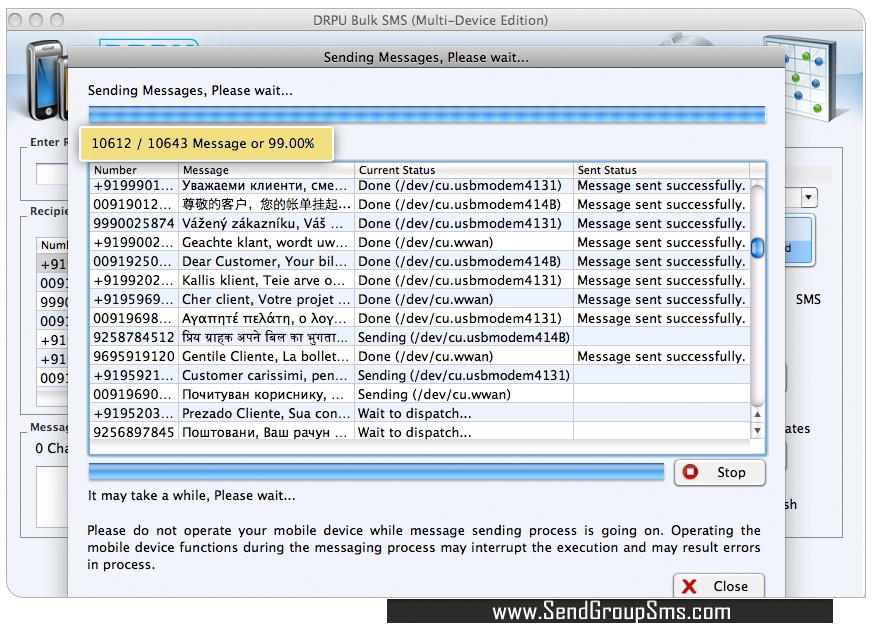Click the scrollbar down arrow in message list
The height and width of the screenshot is (624, 872).
[x=757, y=430]
